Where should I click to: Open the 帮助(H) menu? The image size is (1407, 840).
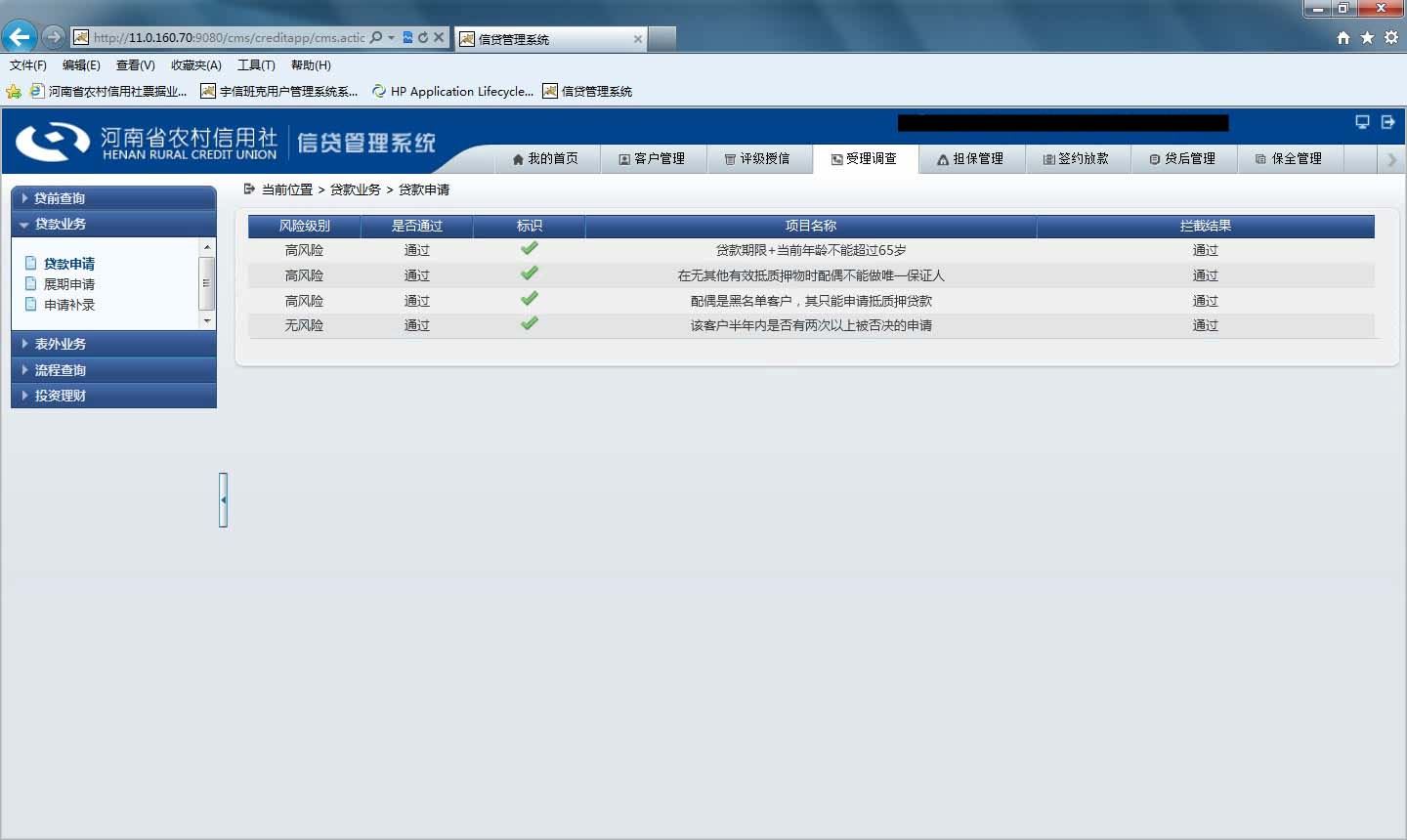[311, 65]
